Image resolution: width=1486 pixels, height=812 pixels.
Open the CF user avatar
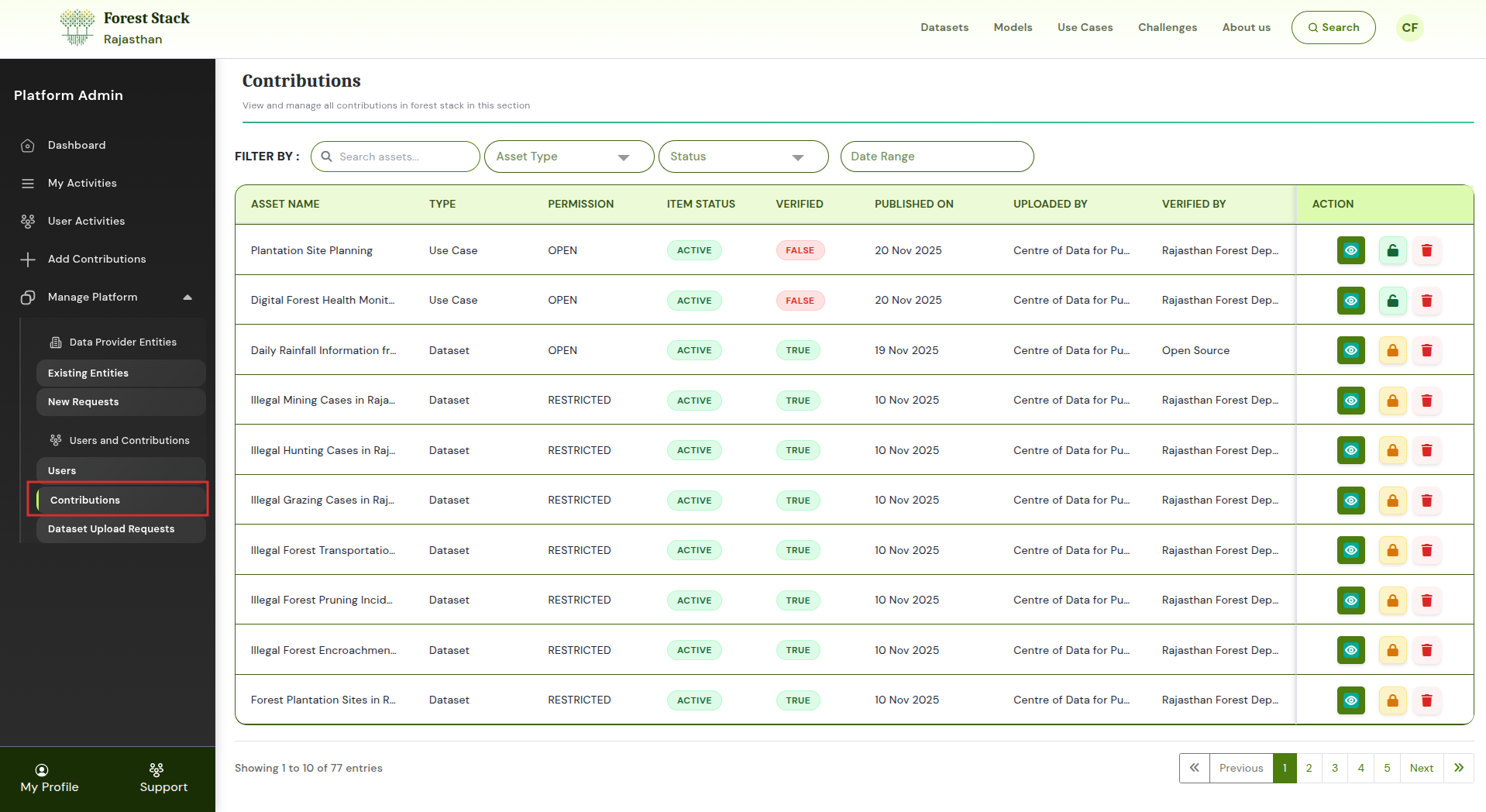pos(1409,28)
